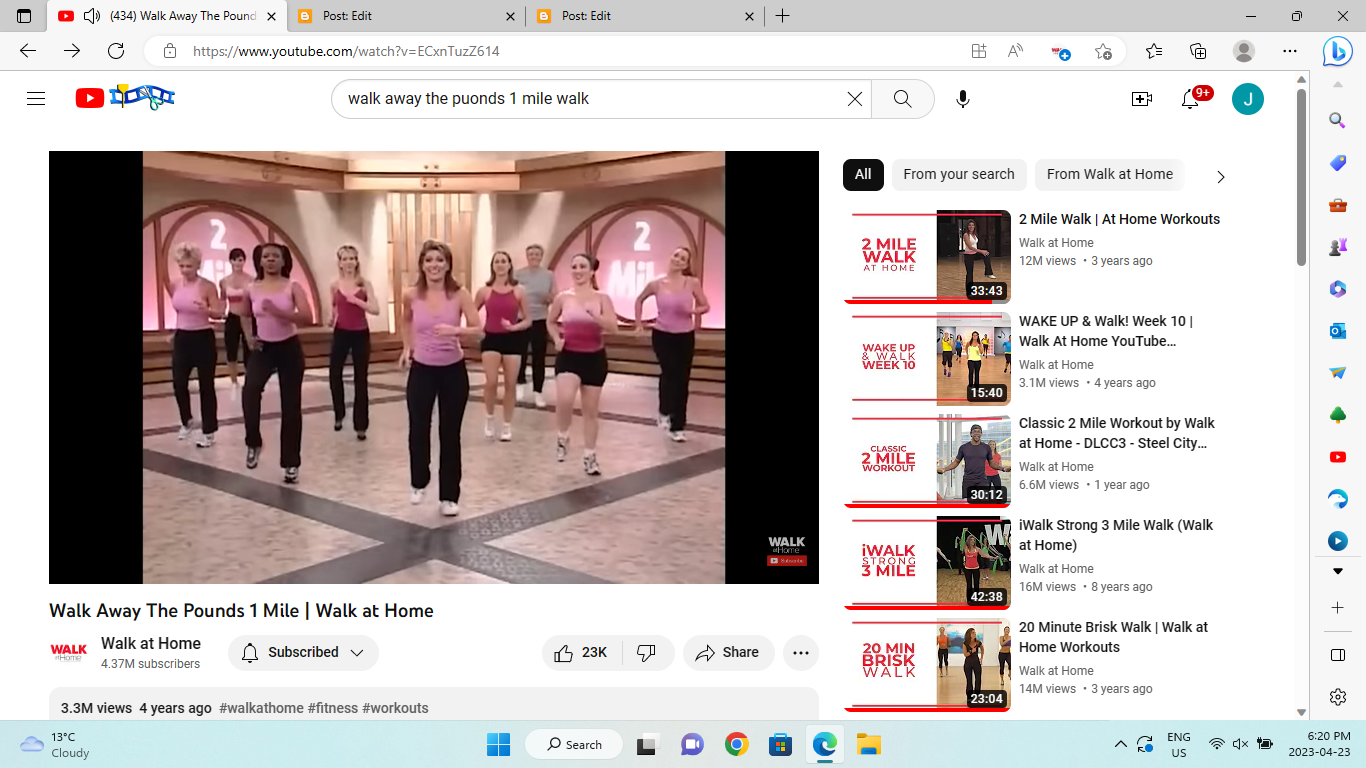Open the Edge profile icon
Screen dimensions: 1366x768
1244,51
